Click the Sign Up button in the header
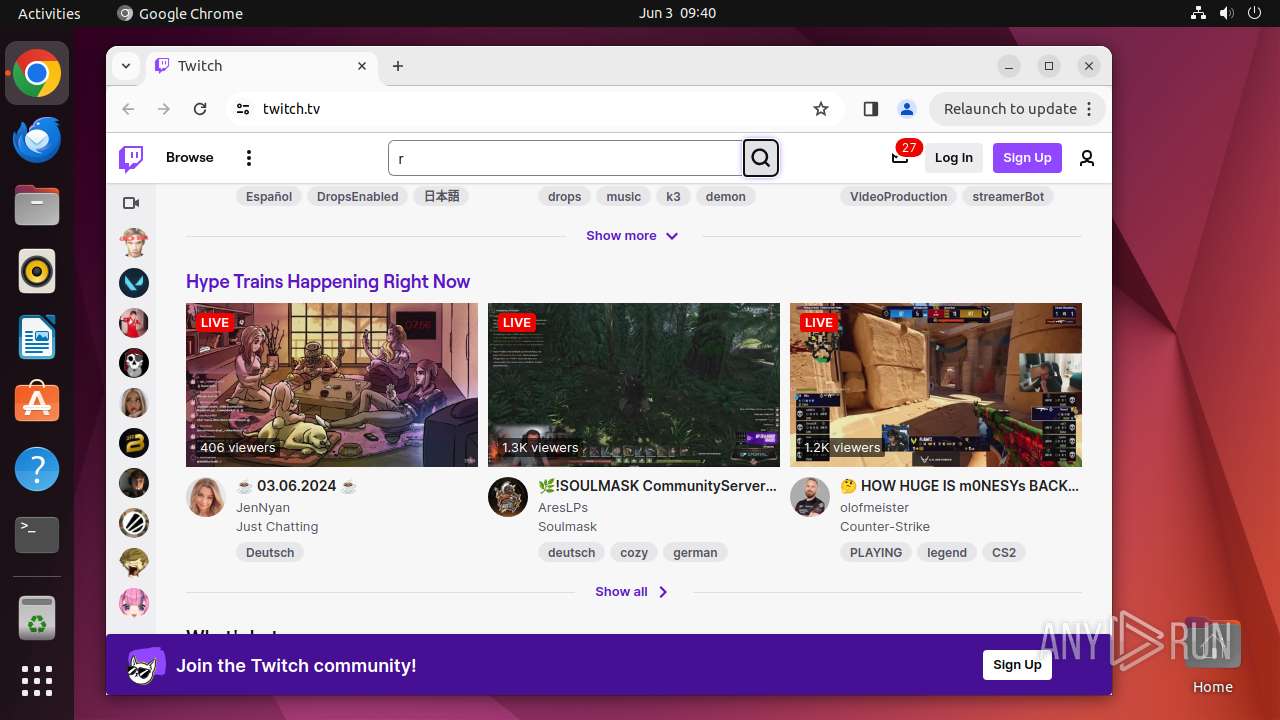This screenshot has width=1280, height=720. (1027, 158)
